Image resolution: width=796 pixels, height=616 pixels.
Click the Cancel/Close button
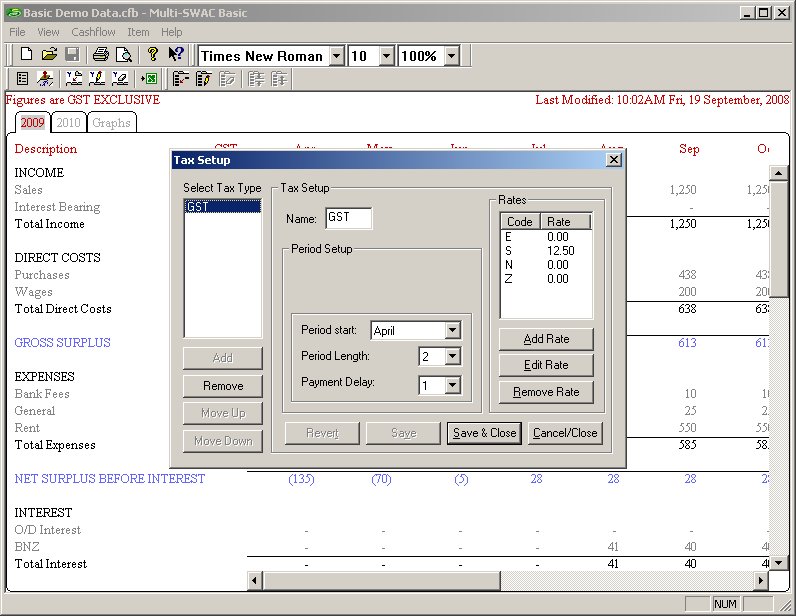pyautogui.click(x=565, y=433)
